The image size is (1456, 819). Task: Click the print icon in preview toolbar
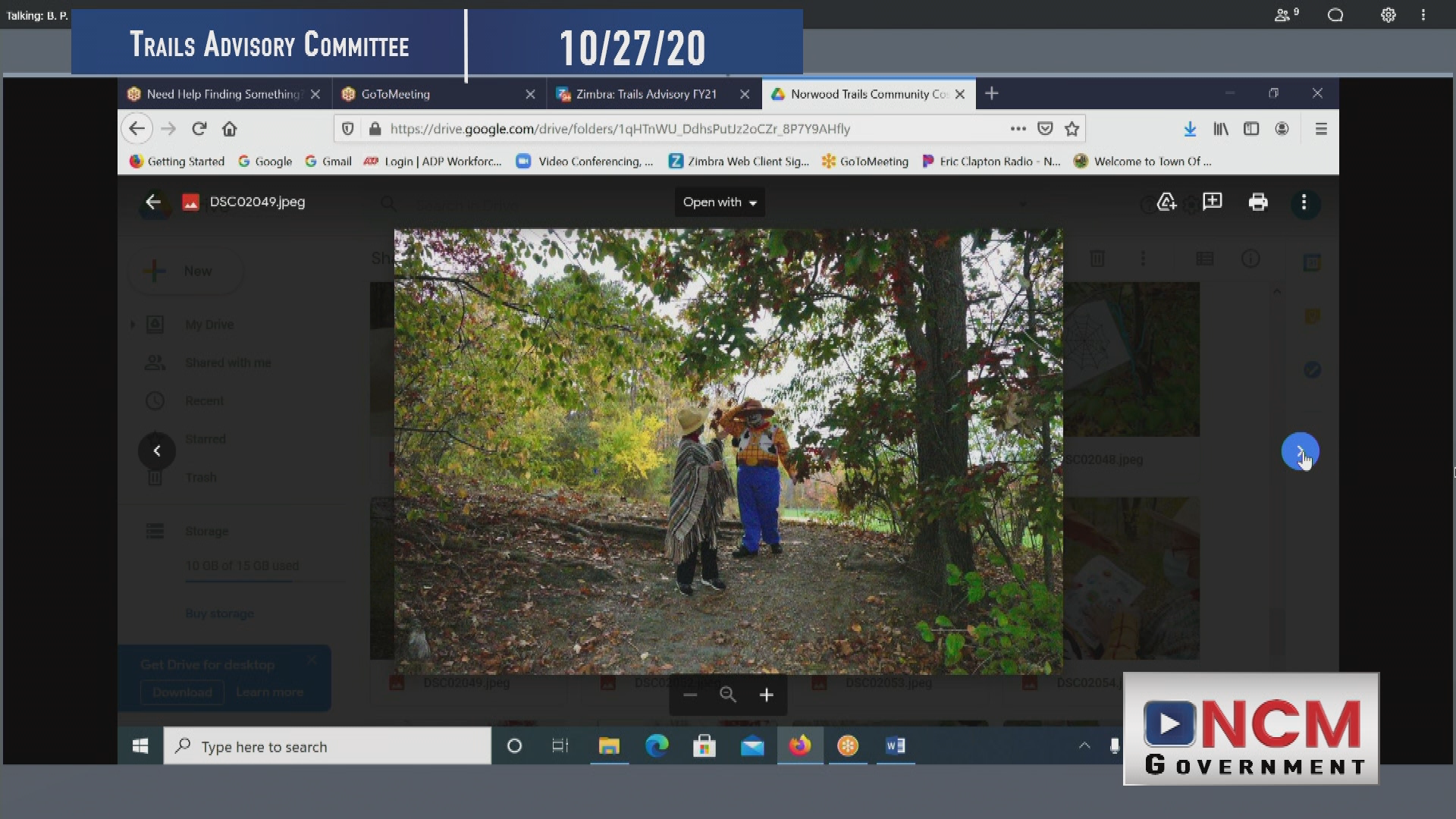point(1258,202)
